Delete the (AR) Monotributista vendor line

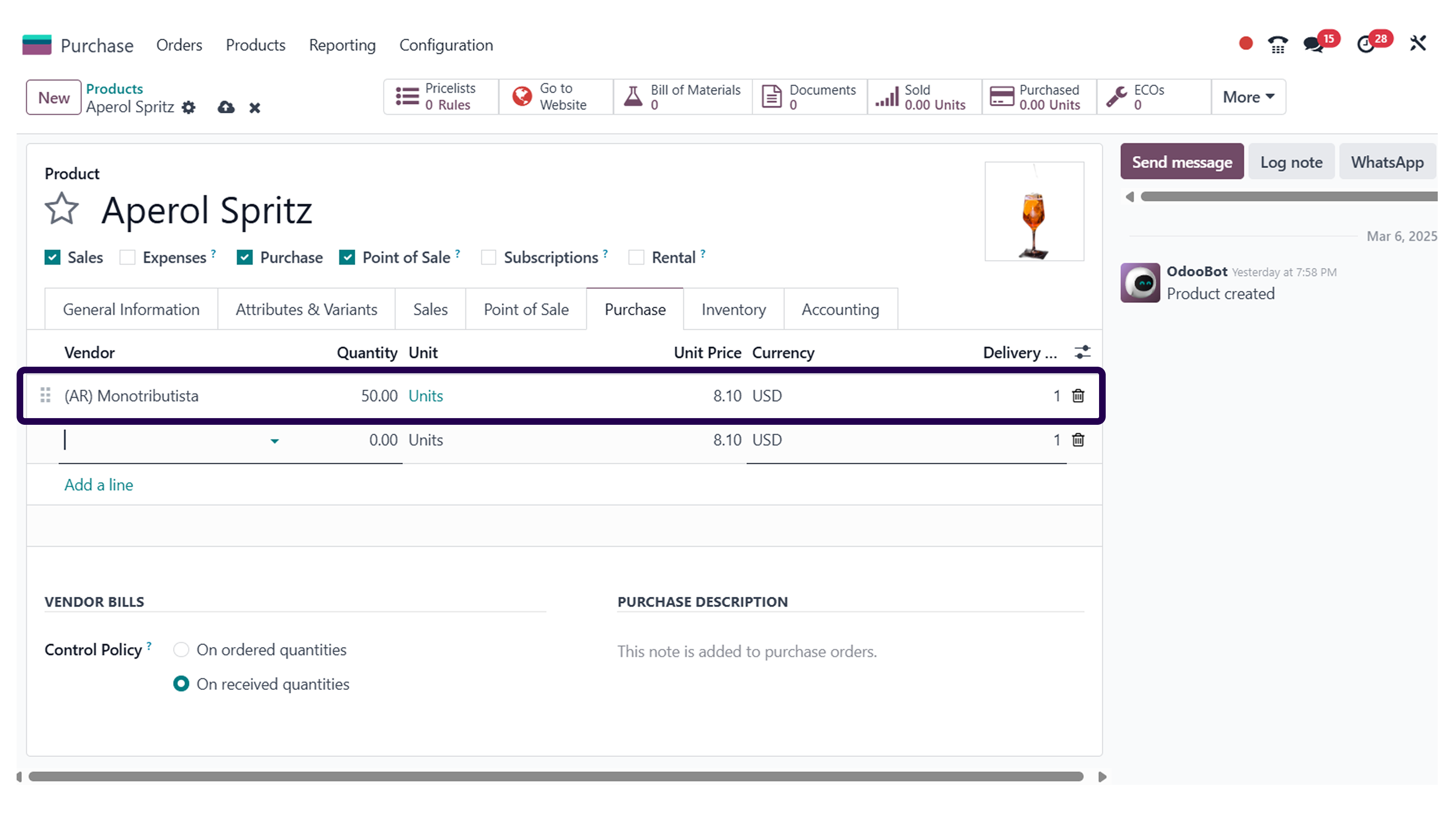[x=1078, y=396]
